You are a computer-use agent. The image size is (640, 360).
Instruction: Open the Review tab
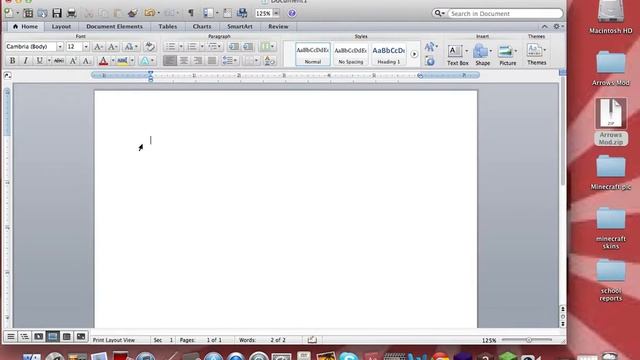pyautogui.click(x=278, y=27)
